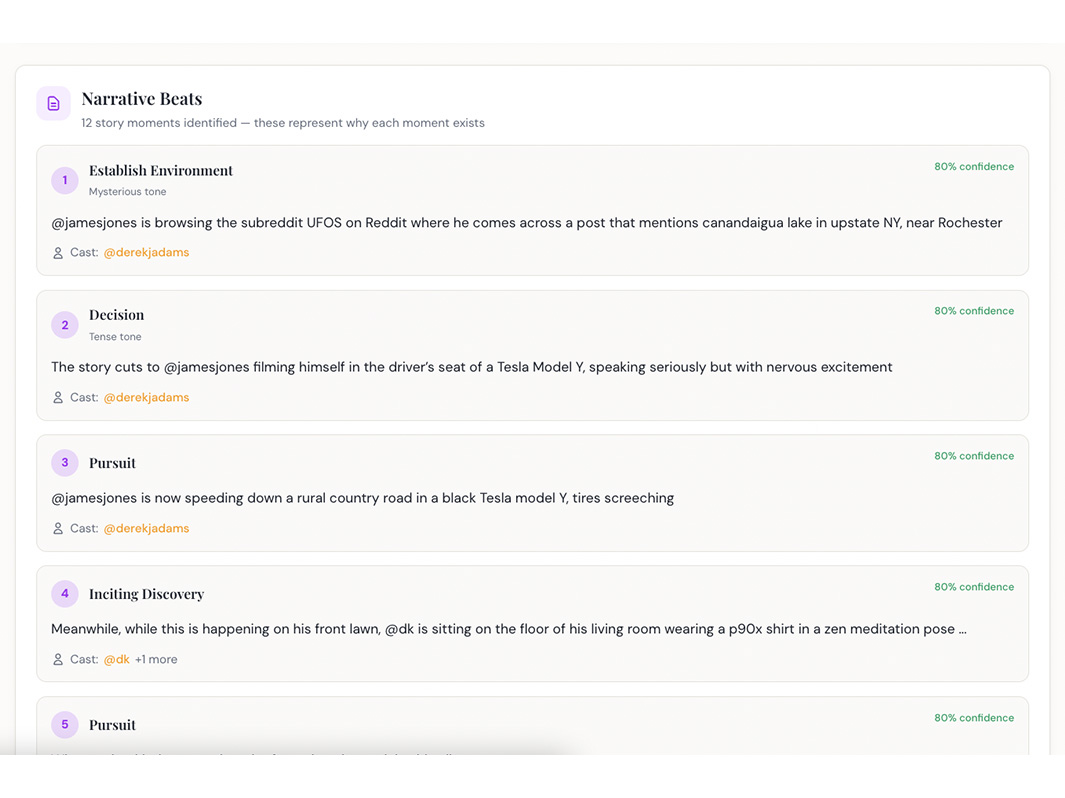Open the @dk cast link

coord(117,660)
